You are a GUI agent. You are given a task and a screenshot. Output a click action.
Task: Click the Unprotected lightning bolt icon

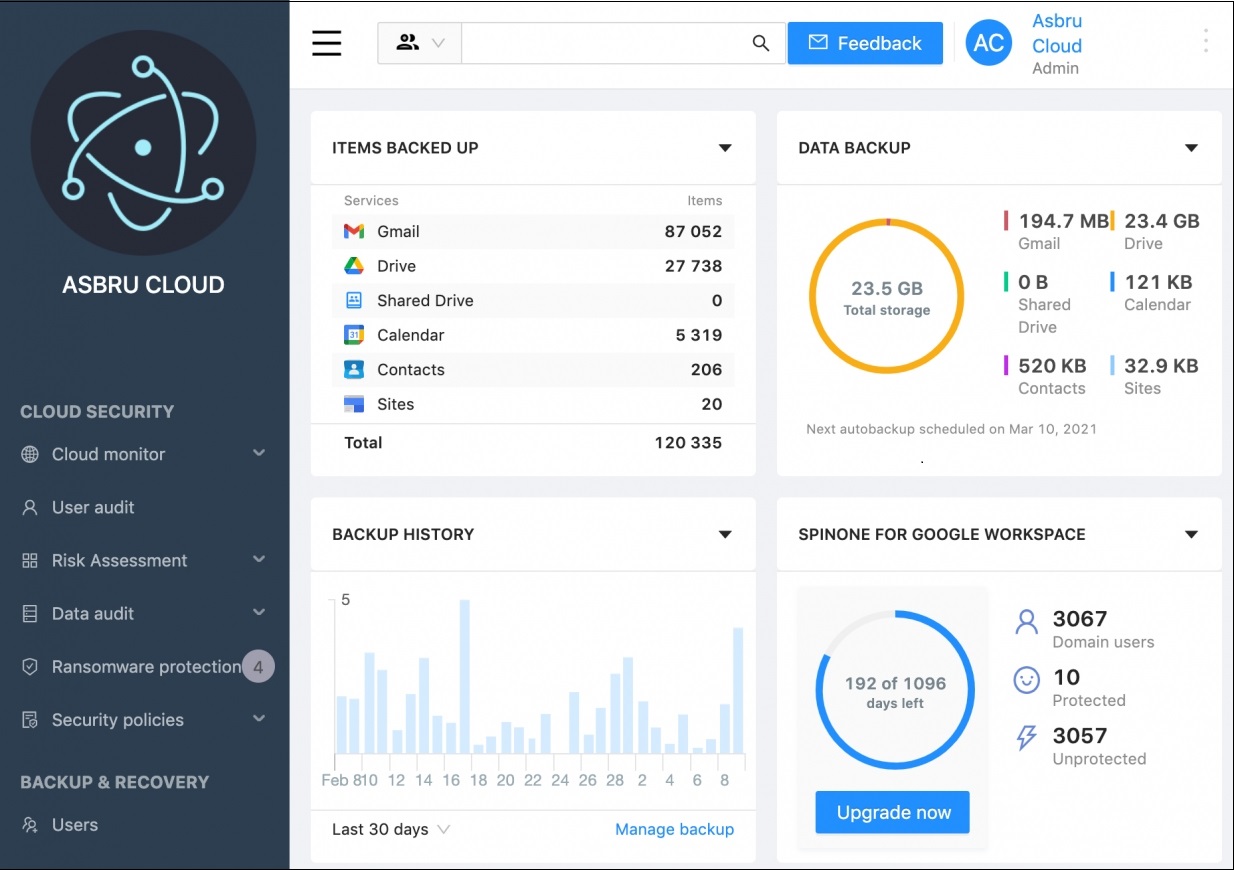(1027, 739)
